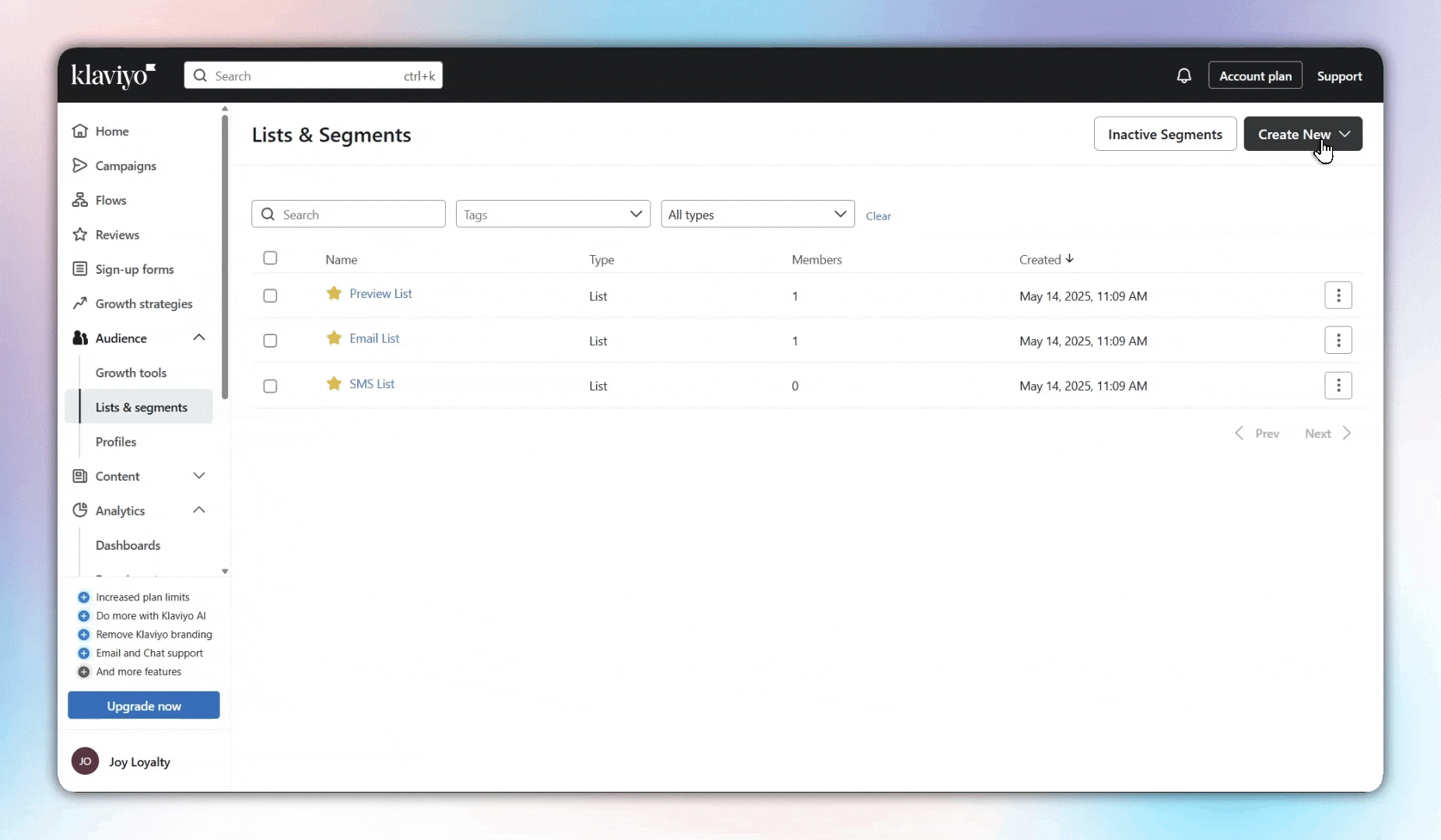Click the star icon beside Email List
Viewport: 1441px width, 840px height.
tap(334, 338)
